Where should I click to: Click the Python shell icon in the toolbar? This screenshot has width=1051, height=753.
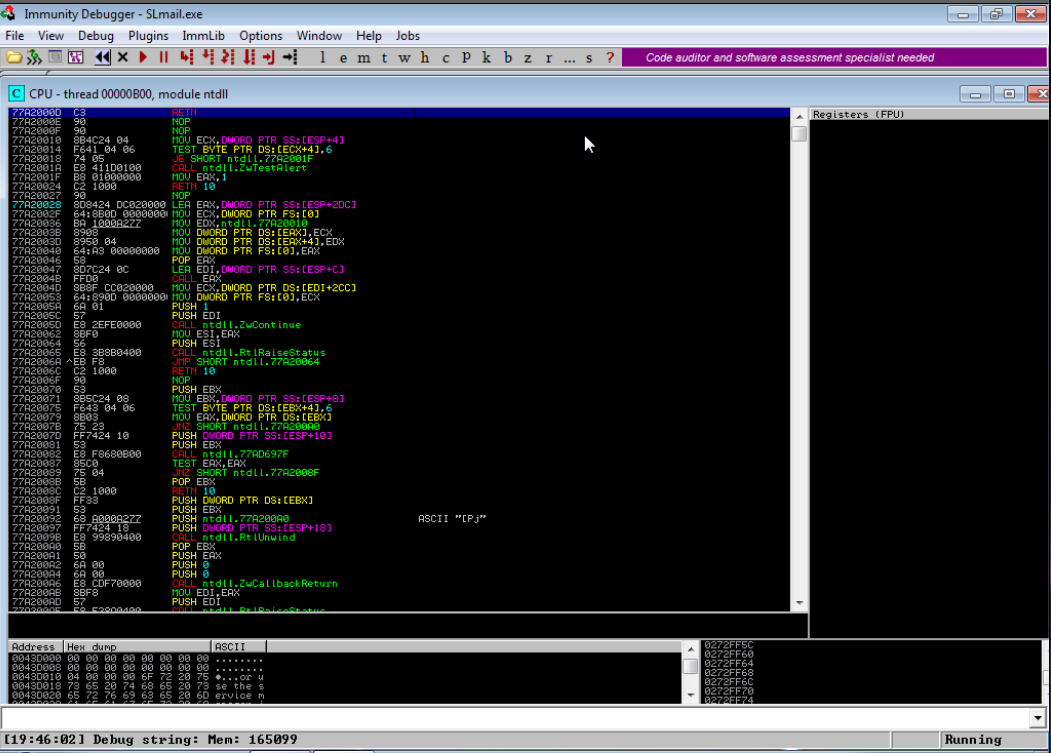point(76,58)
